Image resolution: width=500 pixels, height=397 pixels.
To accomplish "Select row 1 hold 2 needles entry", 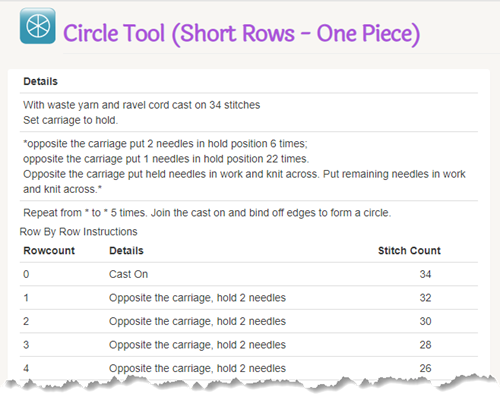I will 249,298.
